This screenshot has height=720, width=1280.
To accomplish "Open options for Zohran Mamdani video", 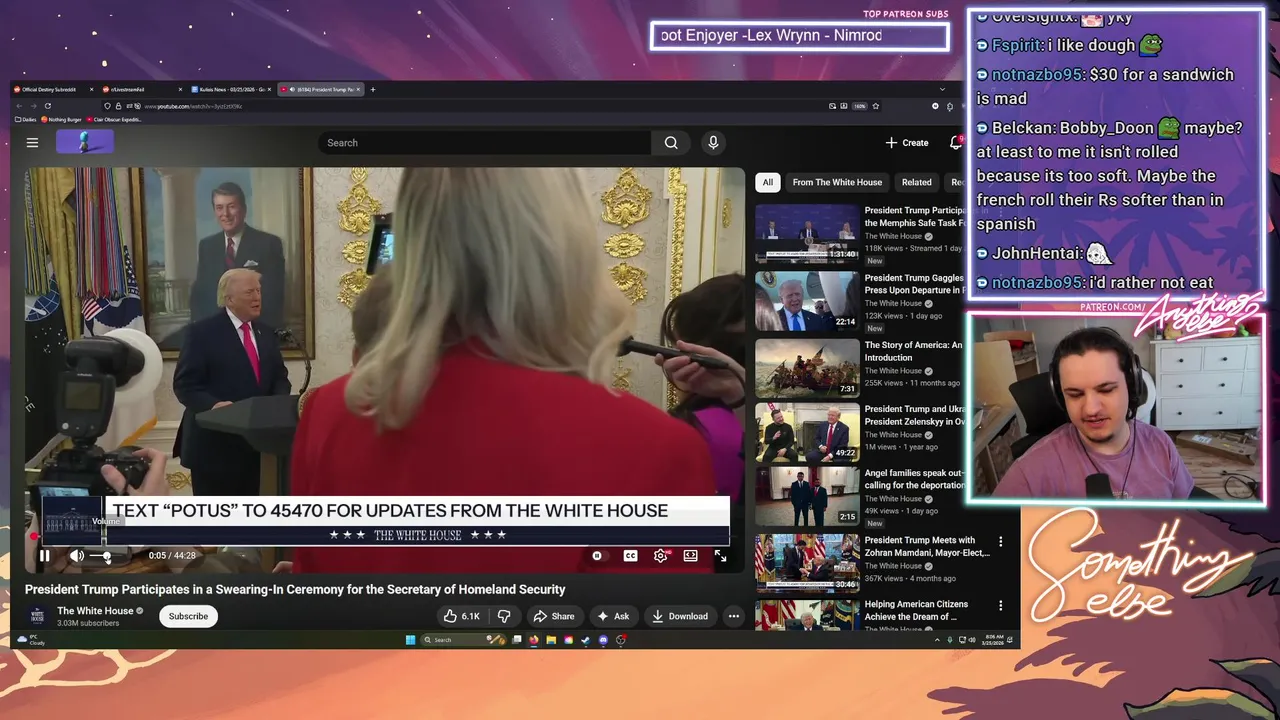I will (1000, 541).
